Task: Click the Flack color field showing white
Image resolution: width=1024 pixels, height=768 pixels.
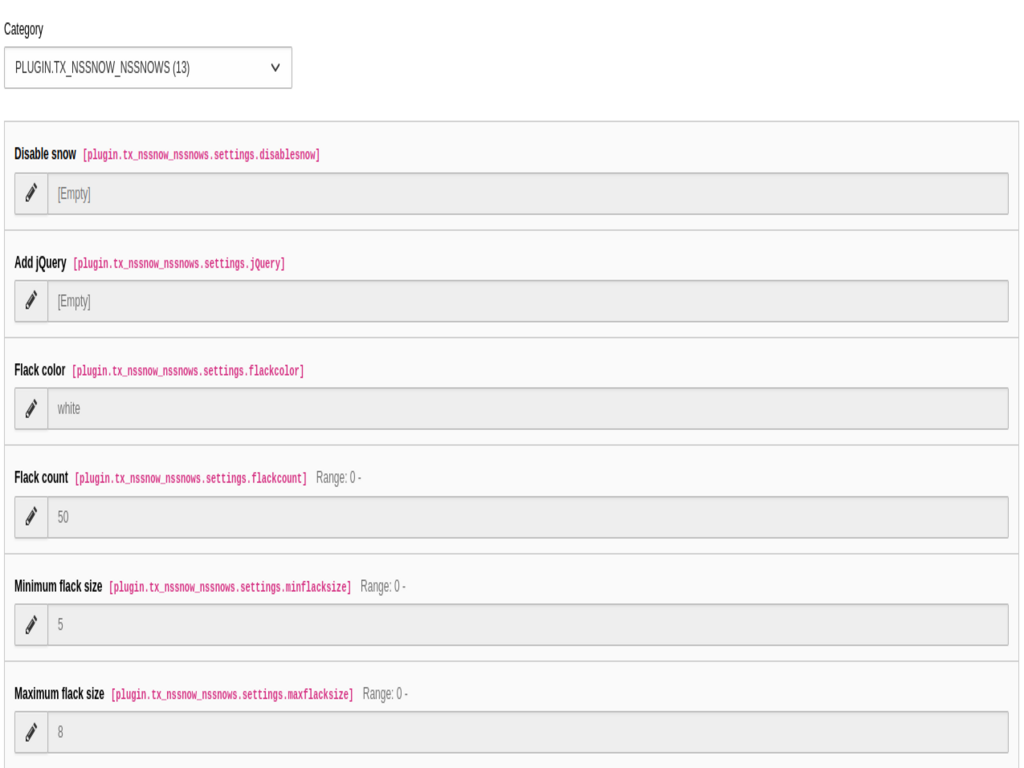Action: click(528, 409)
